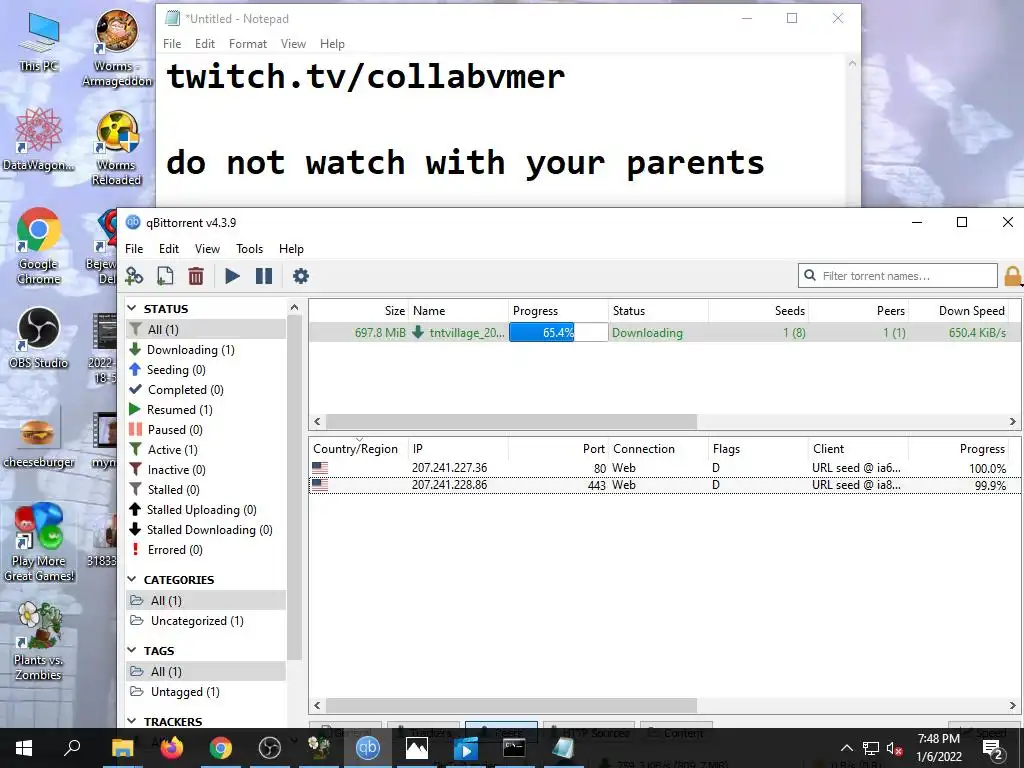Click the Add Torrent File toolbar icon
This screenshot has height=768, width=1024.
click(x=165, y=276)
